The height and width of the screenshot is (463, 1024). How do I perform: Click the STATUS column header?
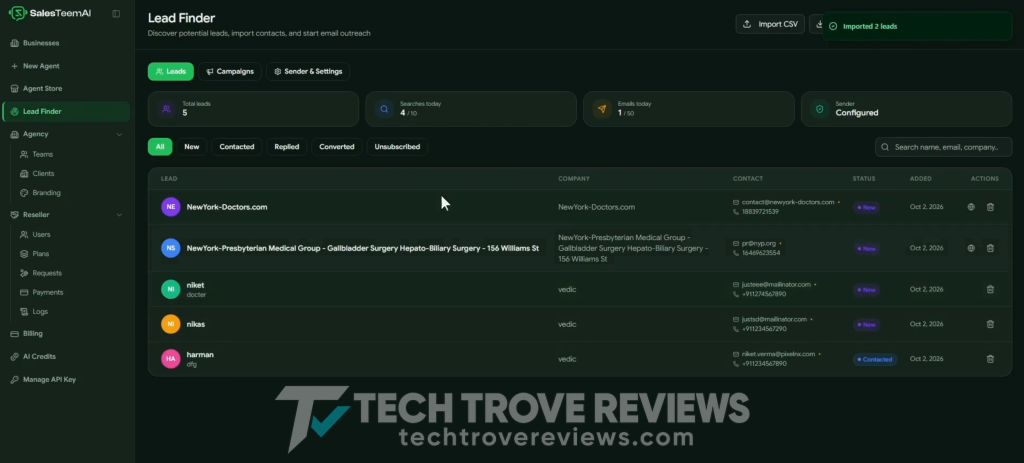(x=863, y=179)
